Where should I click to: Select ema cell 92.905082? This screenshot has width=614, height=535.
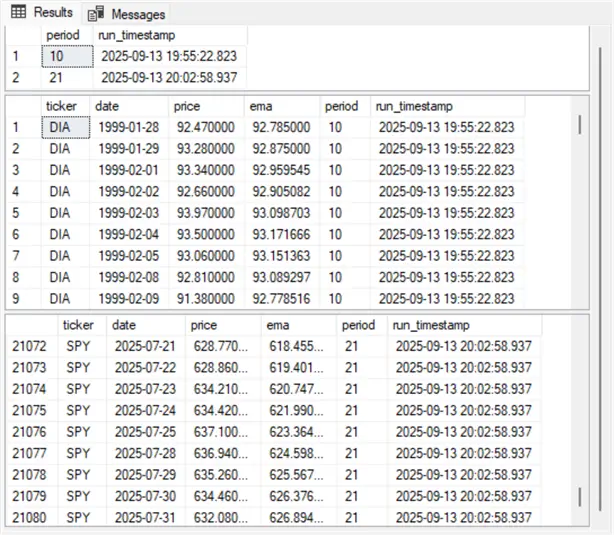(x=282, y=192)
